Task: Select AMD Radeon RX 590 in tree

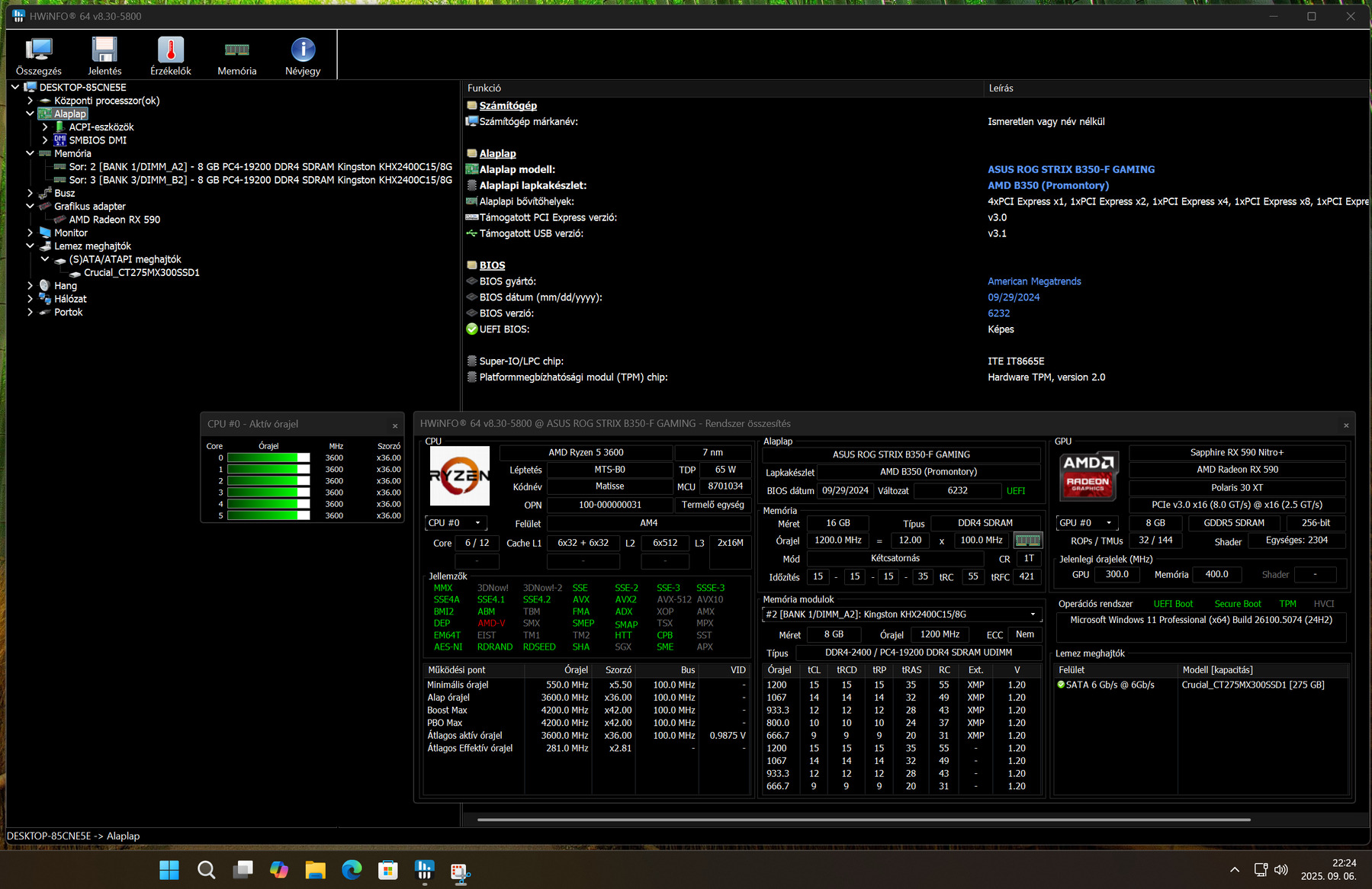Action: tap(114, 220)
